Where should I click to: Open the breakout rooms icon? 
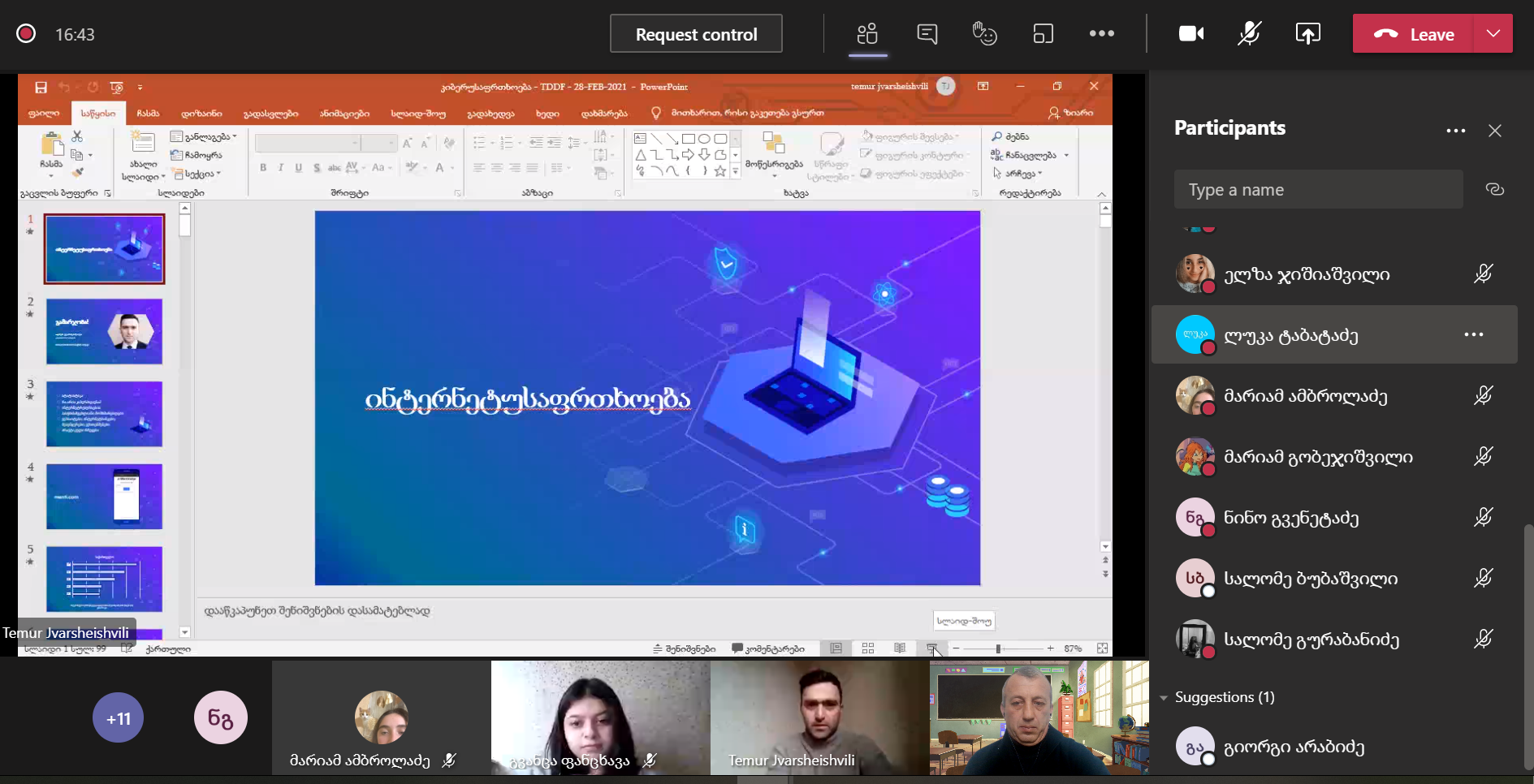(x=1043, y=34)
